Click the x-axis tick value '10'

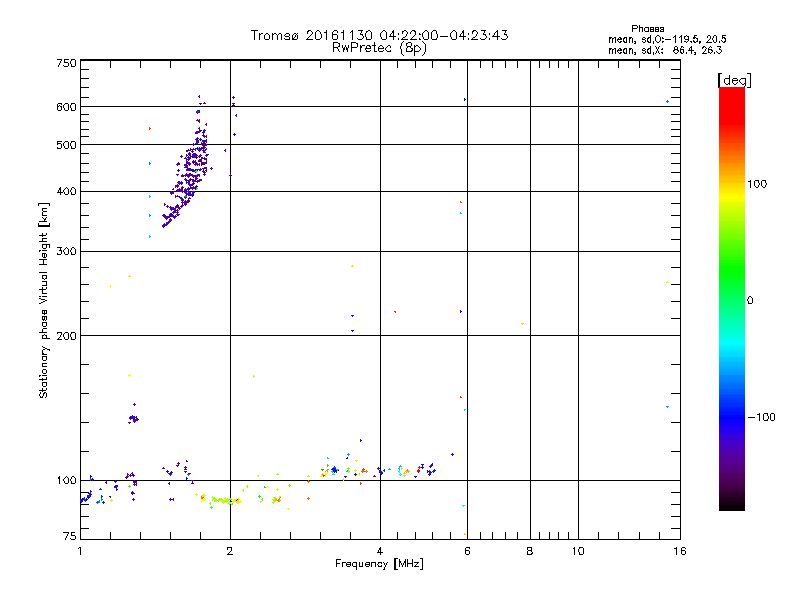(578, 551)
